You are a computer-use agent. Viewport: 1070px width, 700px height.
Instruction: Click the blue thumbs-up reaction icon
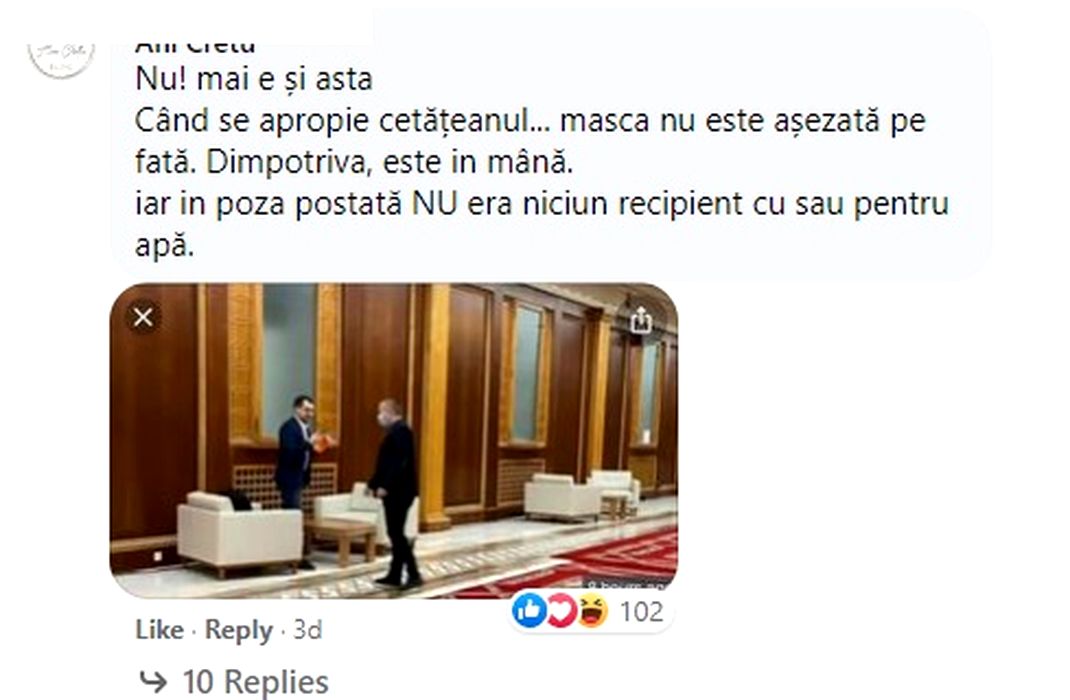(530, 610)
